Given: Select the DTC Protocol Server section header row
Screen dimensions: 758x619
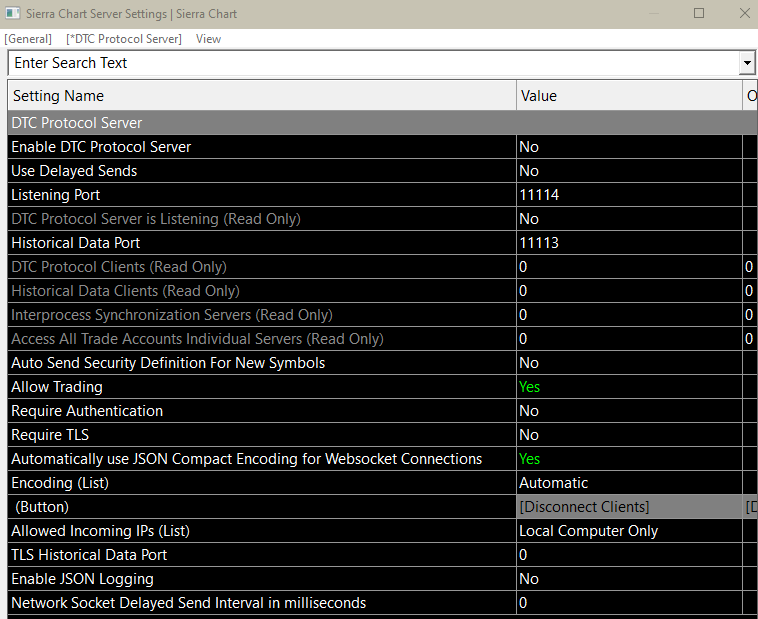Looking at the screenshot, I should 382,123.
